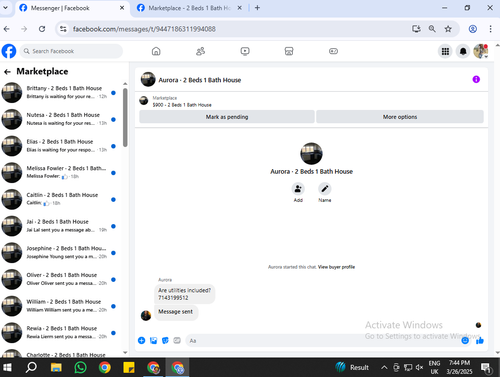The image size is (500, 377).
Task: Open Chrome profile icon
Action: click(473, 29)
